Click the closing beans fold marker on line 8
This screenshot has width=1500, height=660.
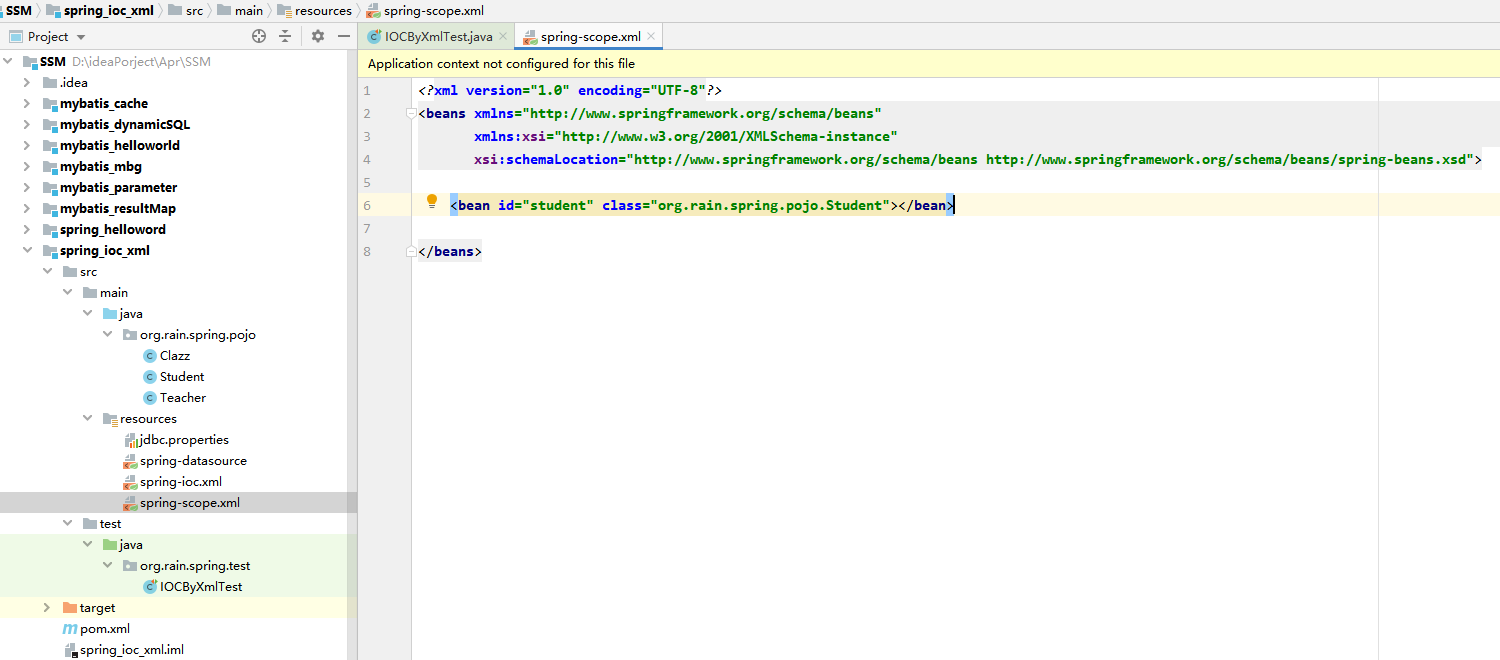411,252
